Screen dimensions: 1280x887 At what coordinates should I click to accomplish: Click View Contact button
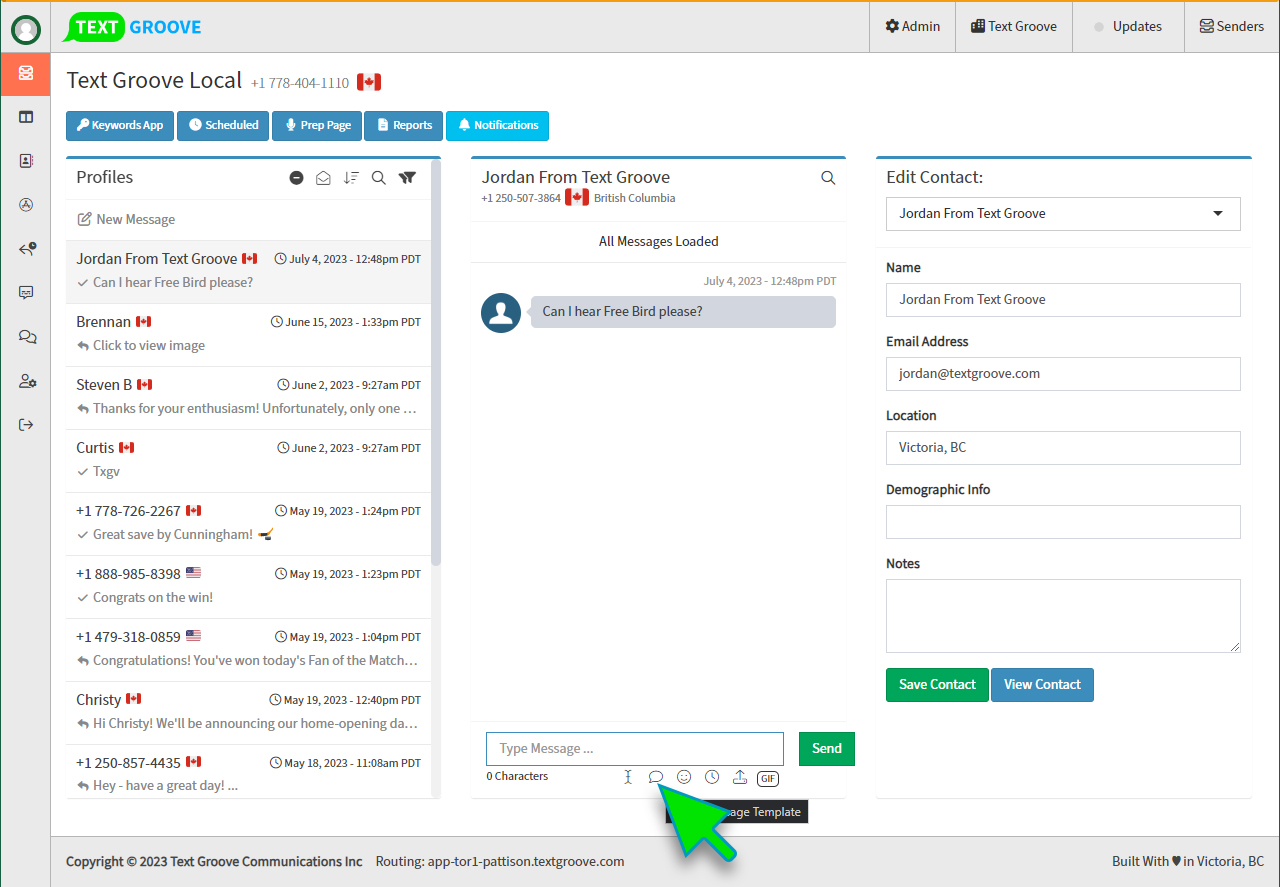[1042, 685]
